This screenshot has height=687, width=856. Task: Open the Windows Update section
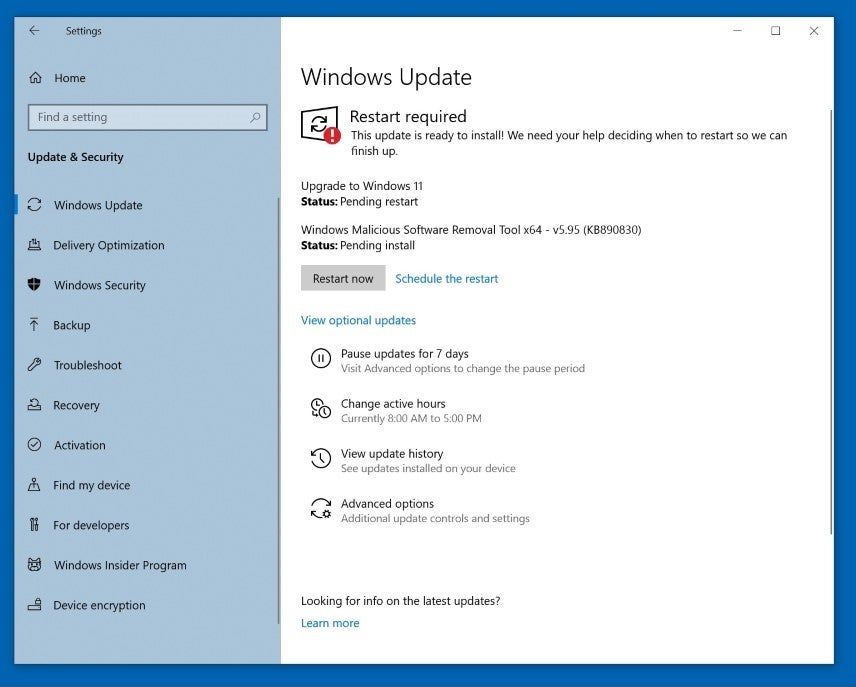98,205
